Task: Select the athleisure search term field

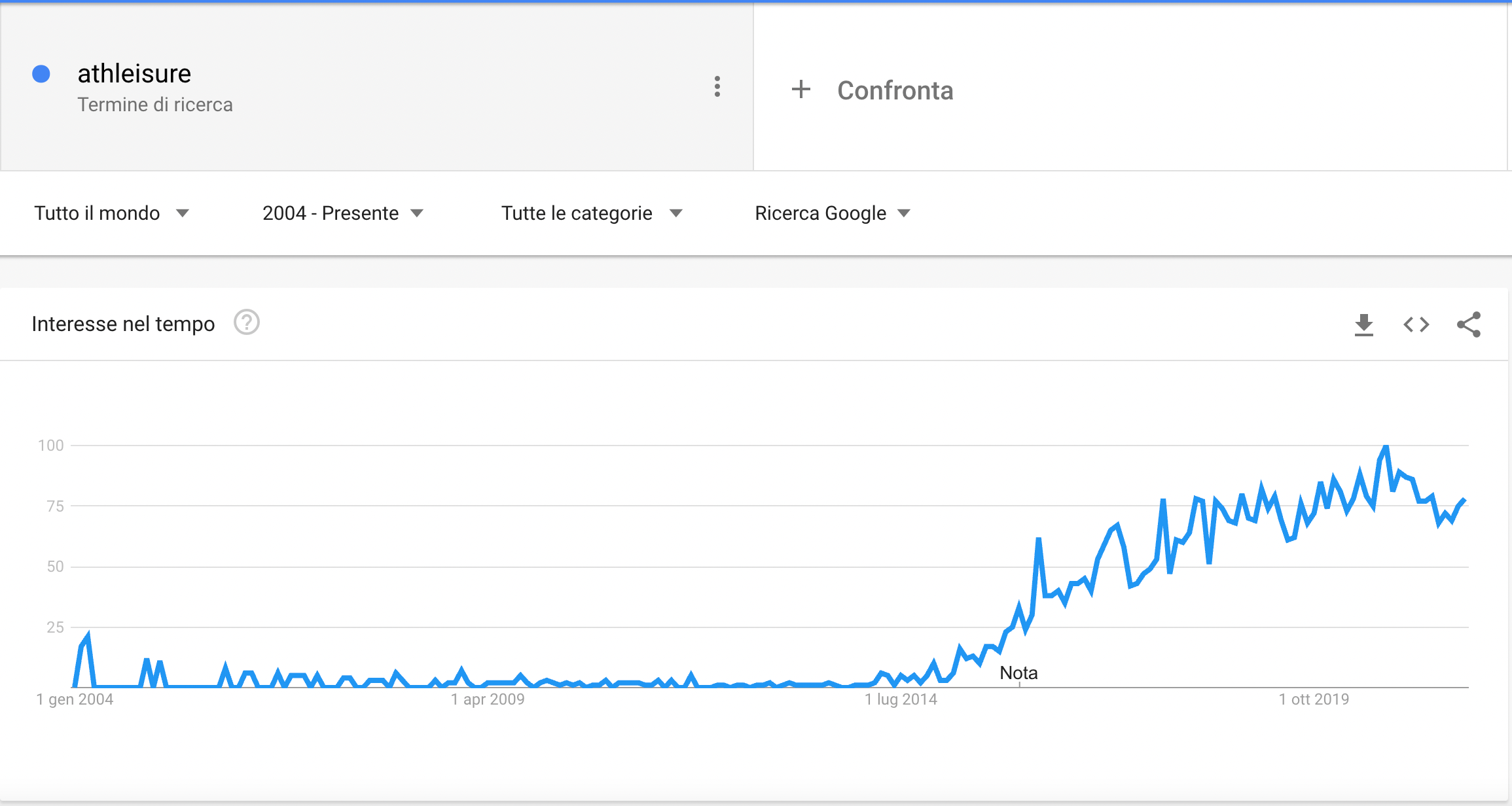Action: pyautogui.click(x=377, y=87)
